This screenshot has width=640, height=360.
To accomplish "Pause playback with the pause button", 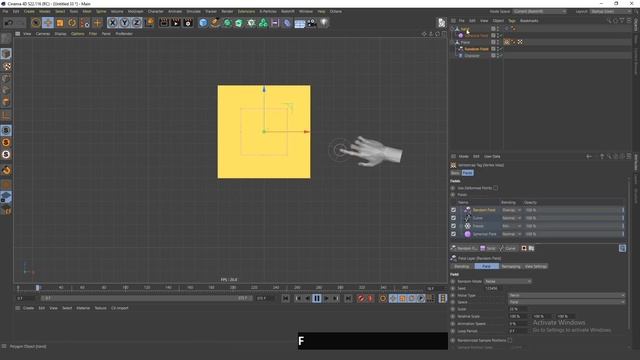I will click(317, 299).
